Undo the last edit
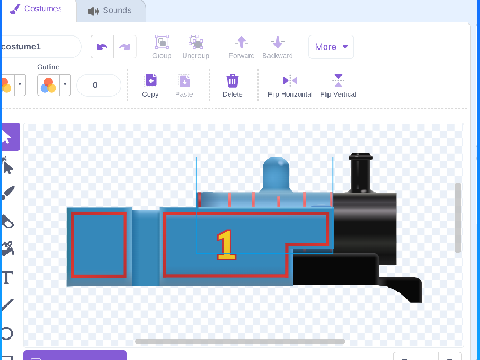Image resolution: width=480 pixels, height=360 pixels. point(102,47)
